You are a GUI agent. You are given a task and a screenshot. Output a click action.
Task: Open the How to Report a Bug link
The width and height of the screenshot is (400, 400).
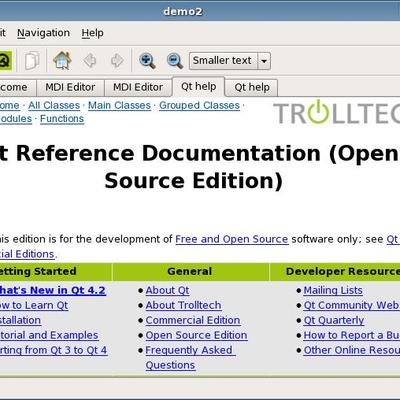pyautogui.click(x=352, y=335)
